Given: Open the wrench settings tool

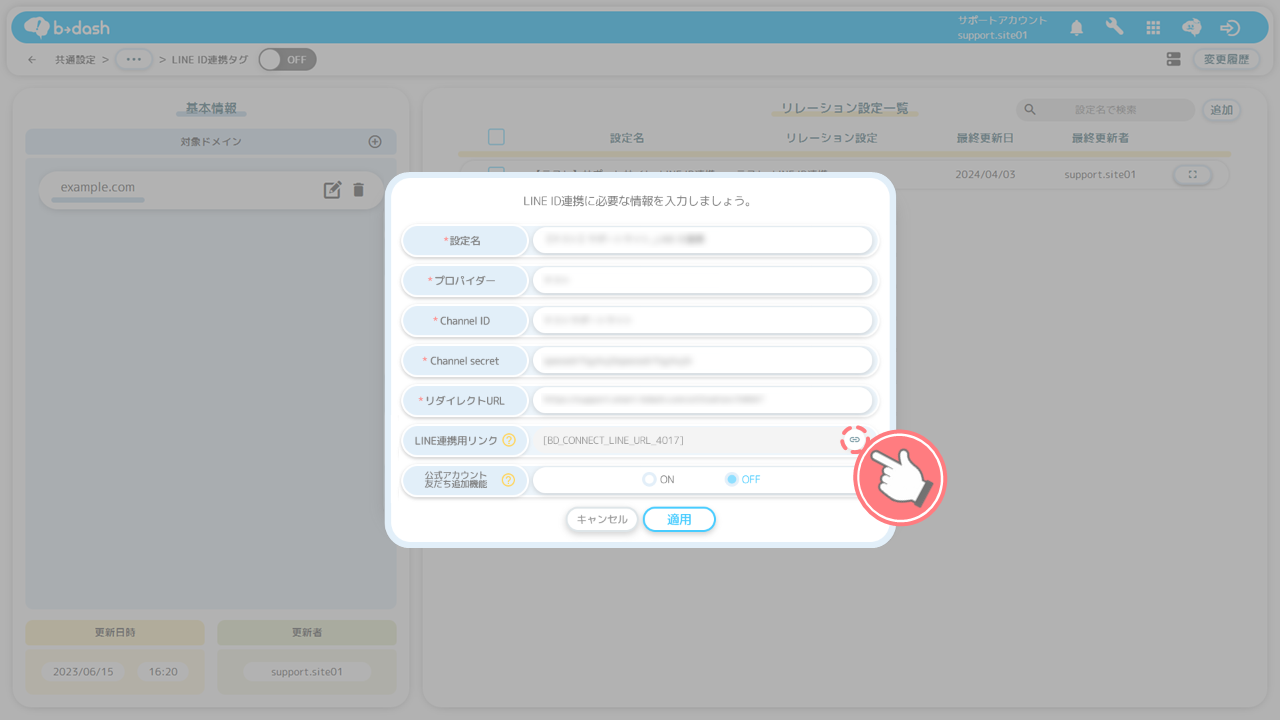Looking at the screenshot, I should click(1114, 28).
